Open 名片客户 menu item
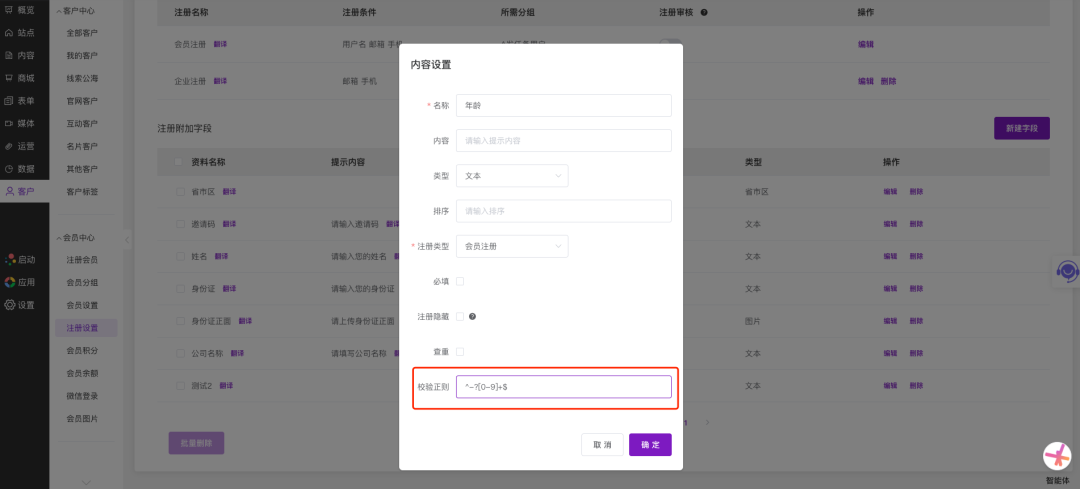The image size is (1080, 489). (x=82, y=146)
